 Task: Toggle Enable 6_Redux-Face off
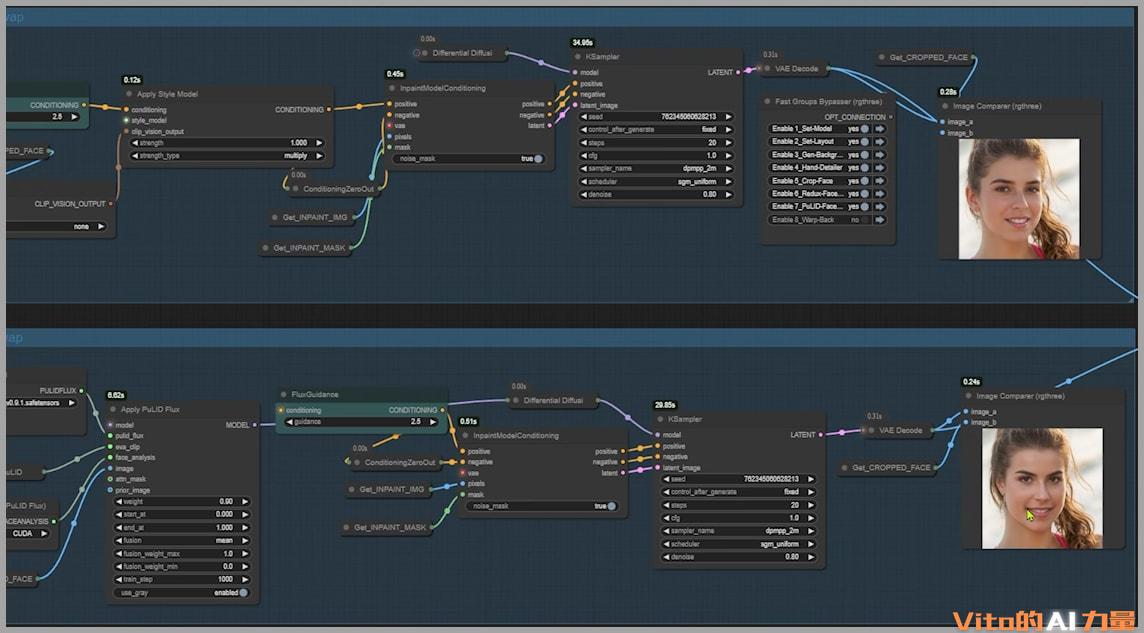(x=865, y=194)
